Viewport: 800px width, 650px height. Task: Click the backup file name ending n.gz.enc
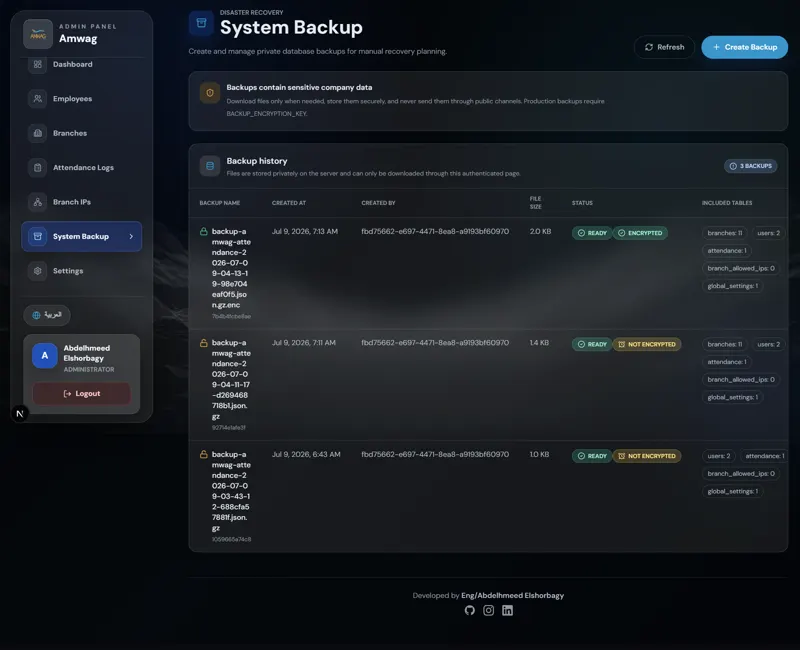click(231, 268)
